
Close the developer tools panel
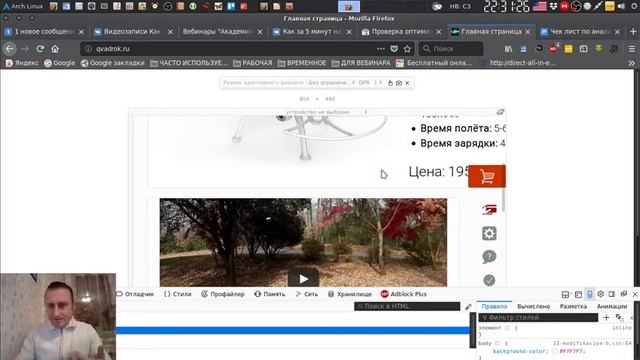pos(635,294)
